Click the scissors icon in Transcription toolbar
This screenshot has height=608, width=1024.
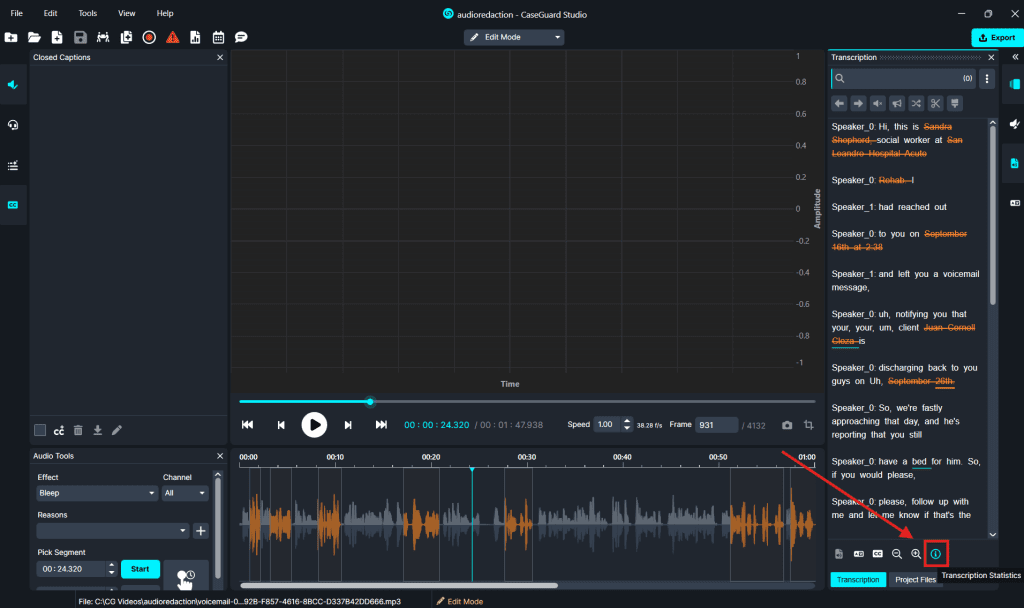935,103
